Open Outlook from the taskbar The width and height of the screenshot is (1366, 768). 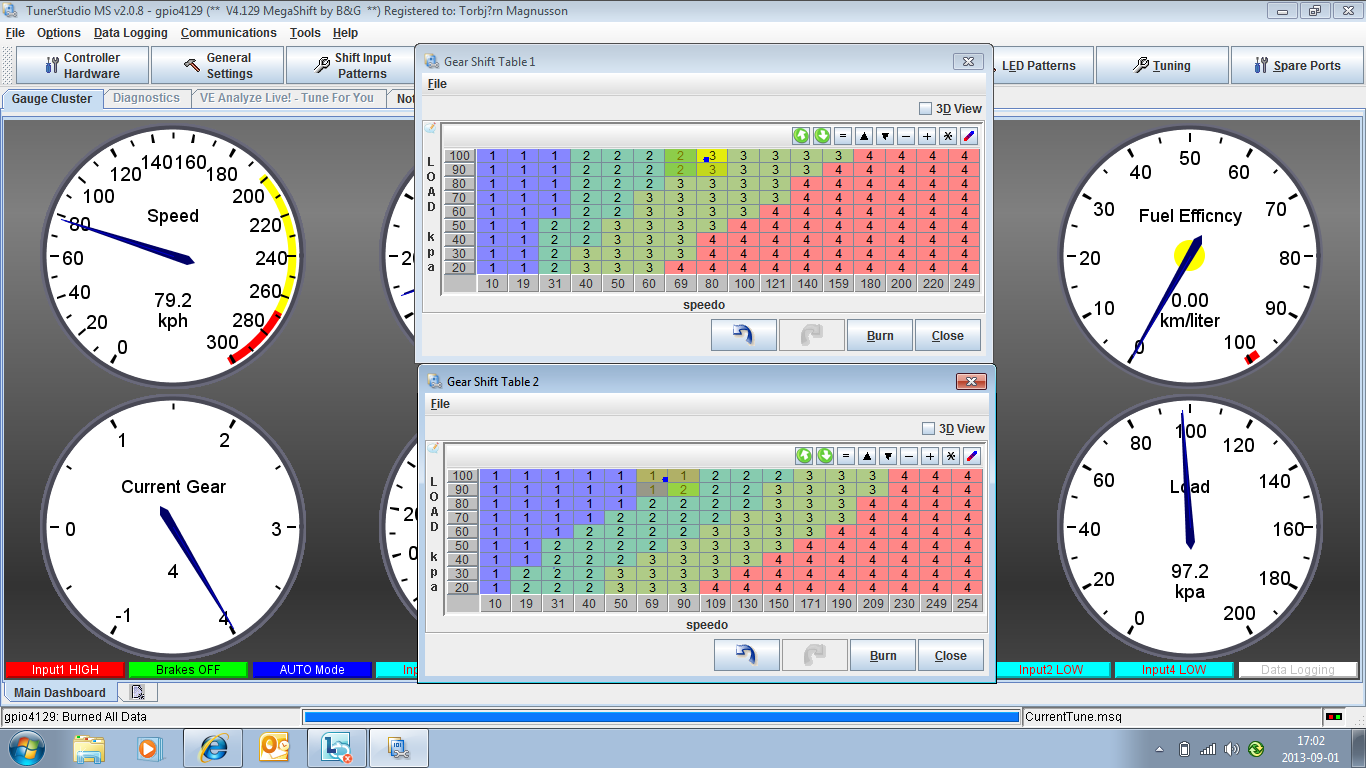click(x=274, y=748)
